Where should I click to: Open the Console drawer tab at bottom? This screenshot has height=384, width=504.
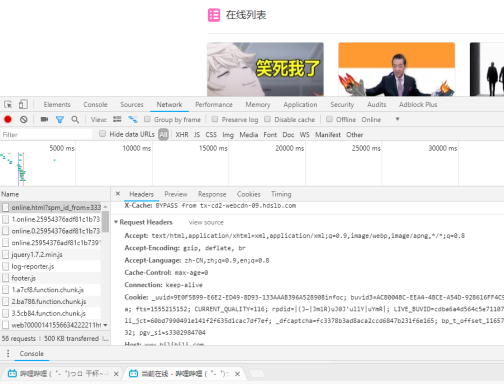click(x=32, y=353)
